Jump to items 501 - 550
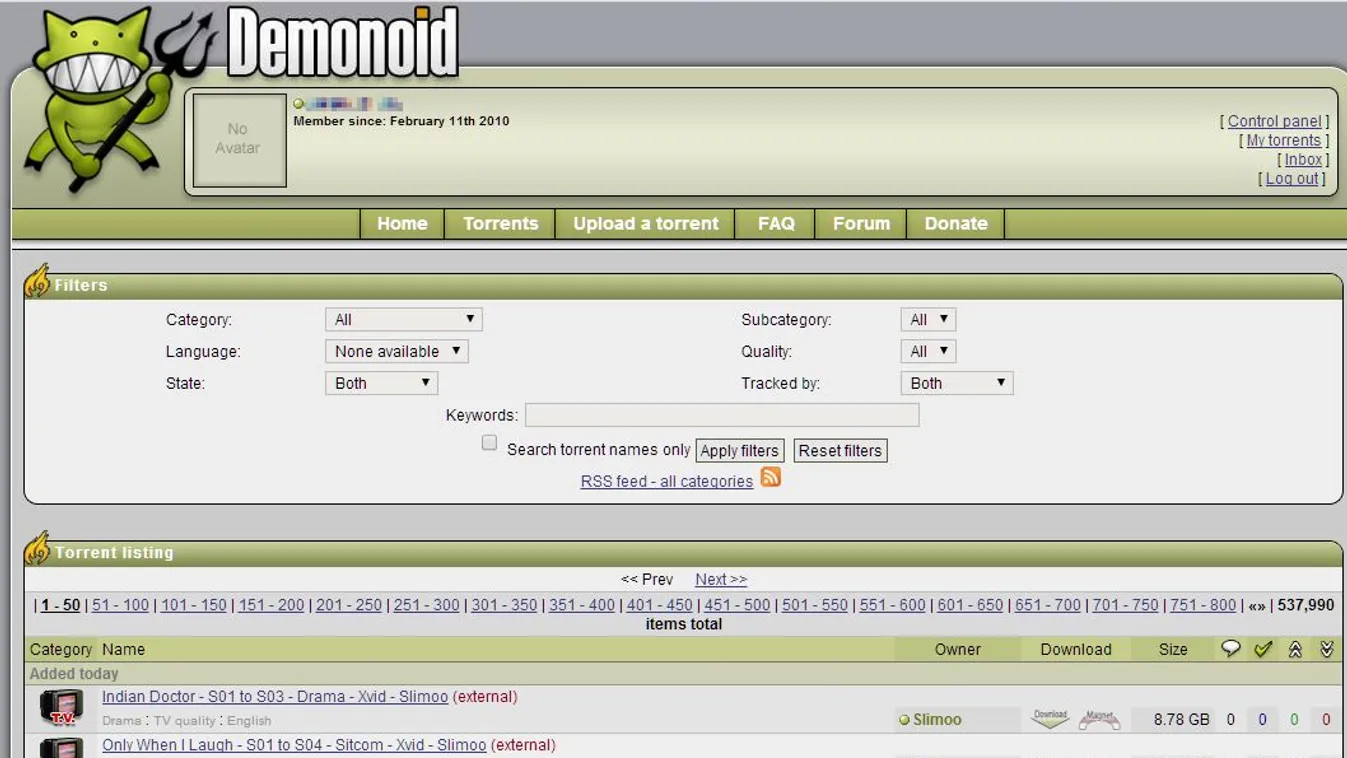Image resolution: width=1347 pixels, height=758 pixels. [x=815, y=605]
